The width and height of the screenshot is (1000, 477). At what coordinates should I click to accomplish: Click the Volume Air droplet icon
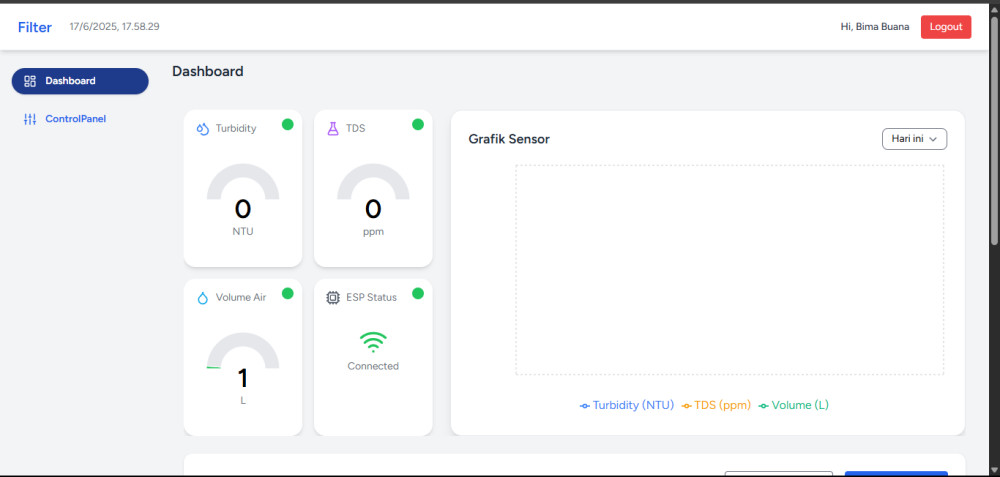tap(203, 298)
